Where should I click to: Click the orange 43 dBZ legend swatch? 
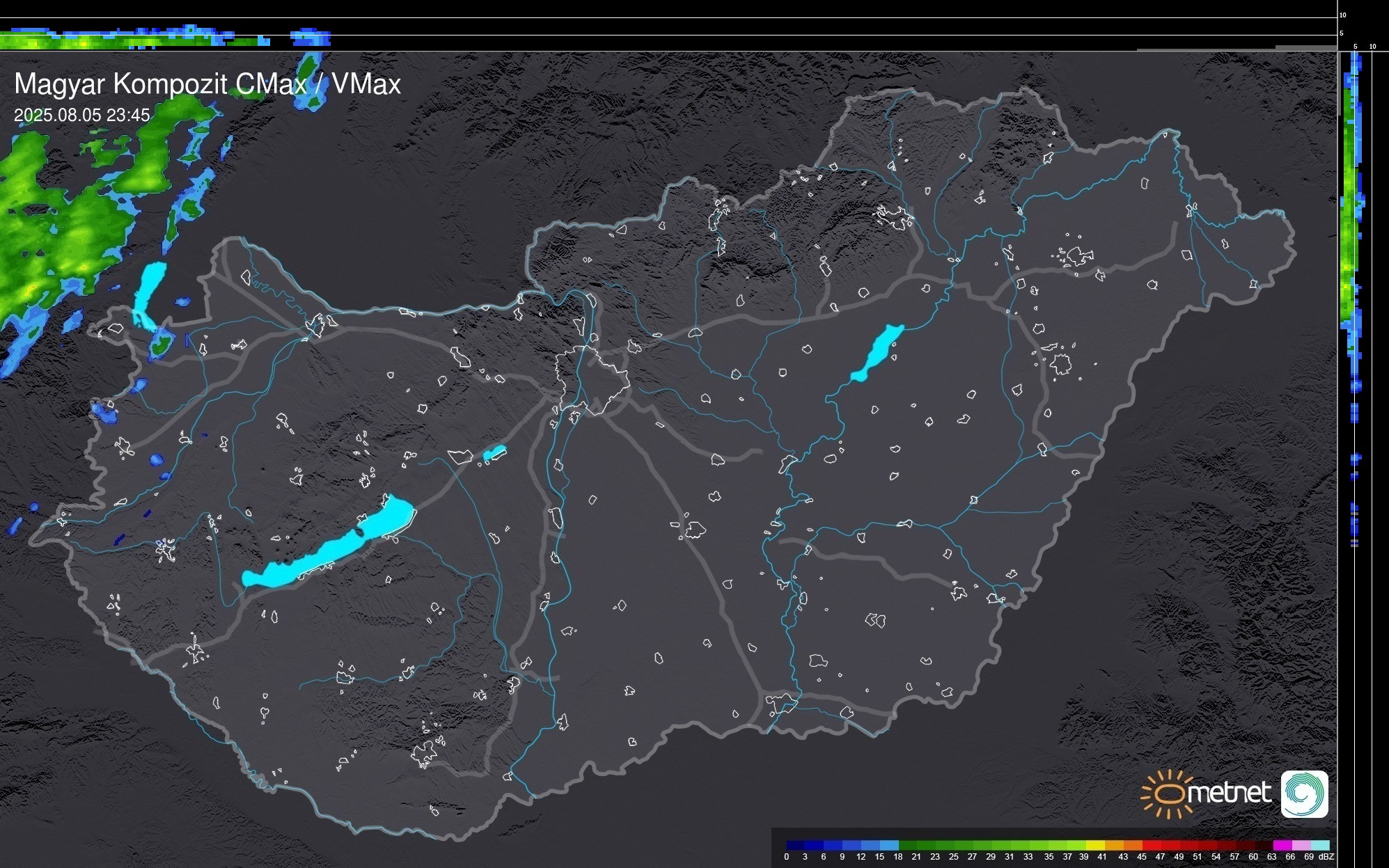pos(1133,845)
